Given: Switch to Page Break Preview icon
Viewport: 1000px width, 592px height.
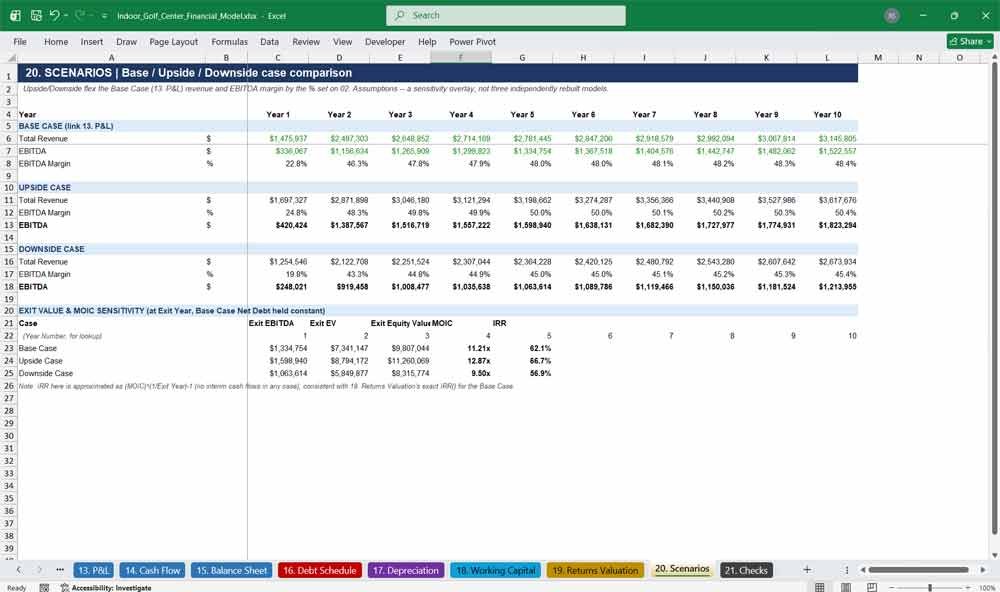Looking at the screenshot, I should (872, 587).
